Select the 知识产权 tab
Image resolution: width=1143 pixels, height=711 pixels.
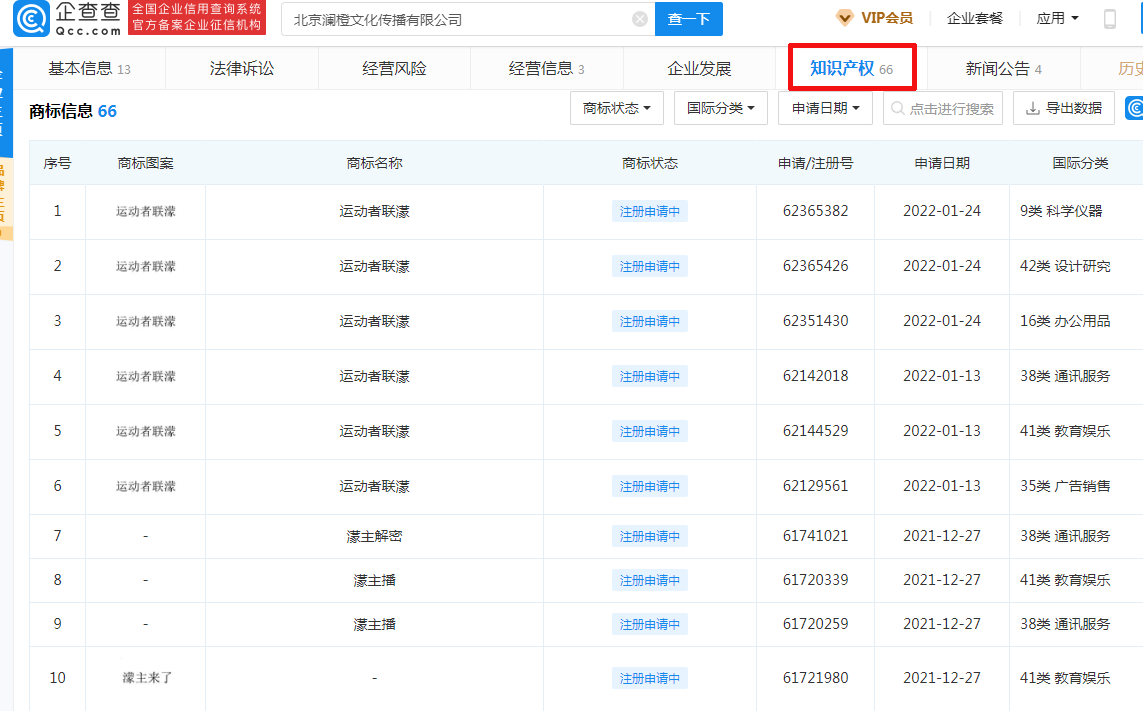pyautogui.click(x=851, y=69)
